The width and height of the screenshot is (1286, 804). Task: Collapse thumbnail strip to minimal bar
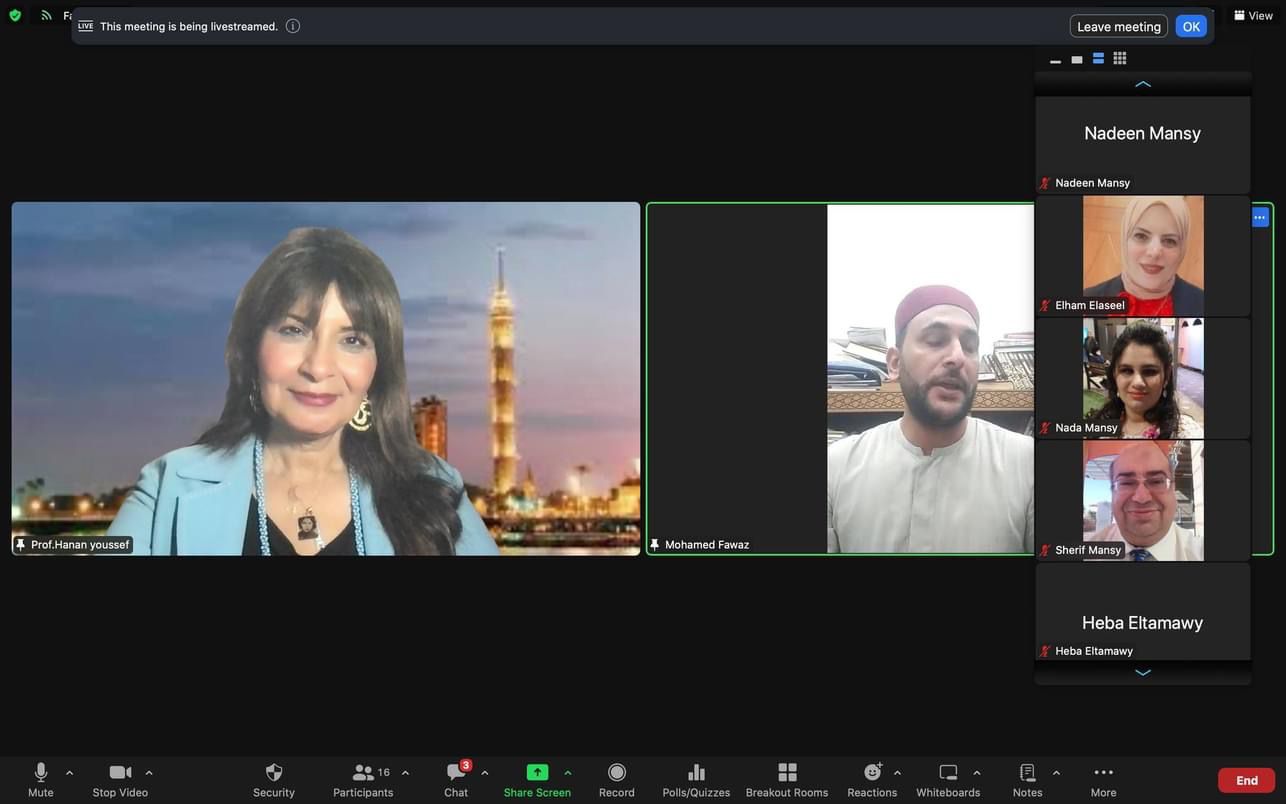click(x=1055, y=60)
